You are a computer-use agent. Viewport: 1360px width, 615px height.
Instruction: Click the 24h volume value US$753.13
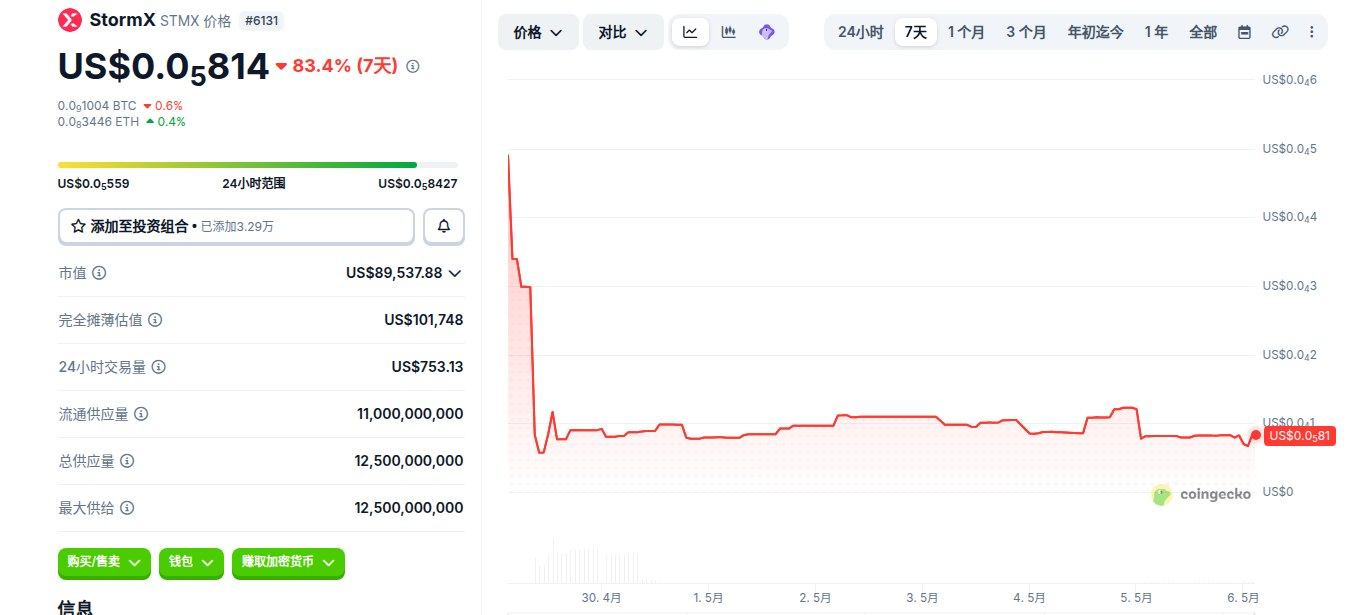427,367
